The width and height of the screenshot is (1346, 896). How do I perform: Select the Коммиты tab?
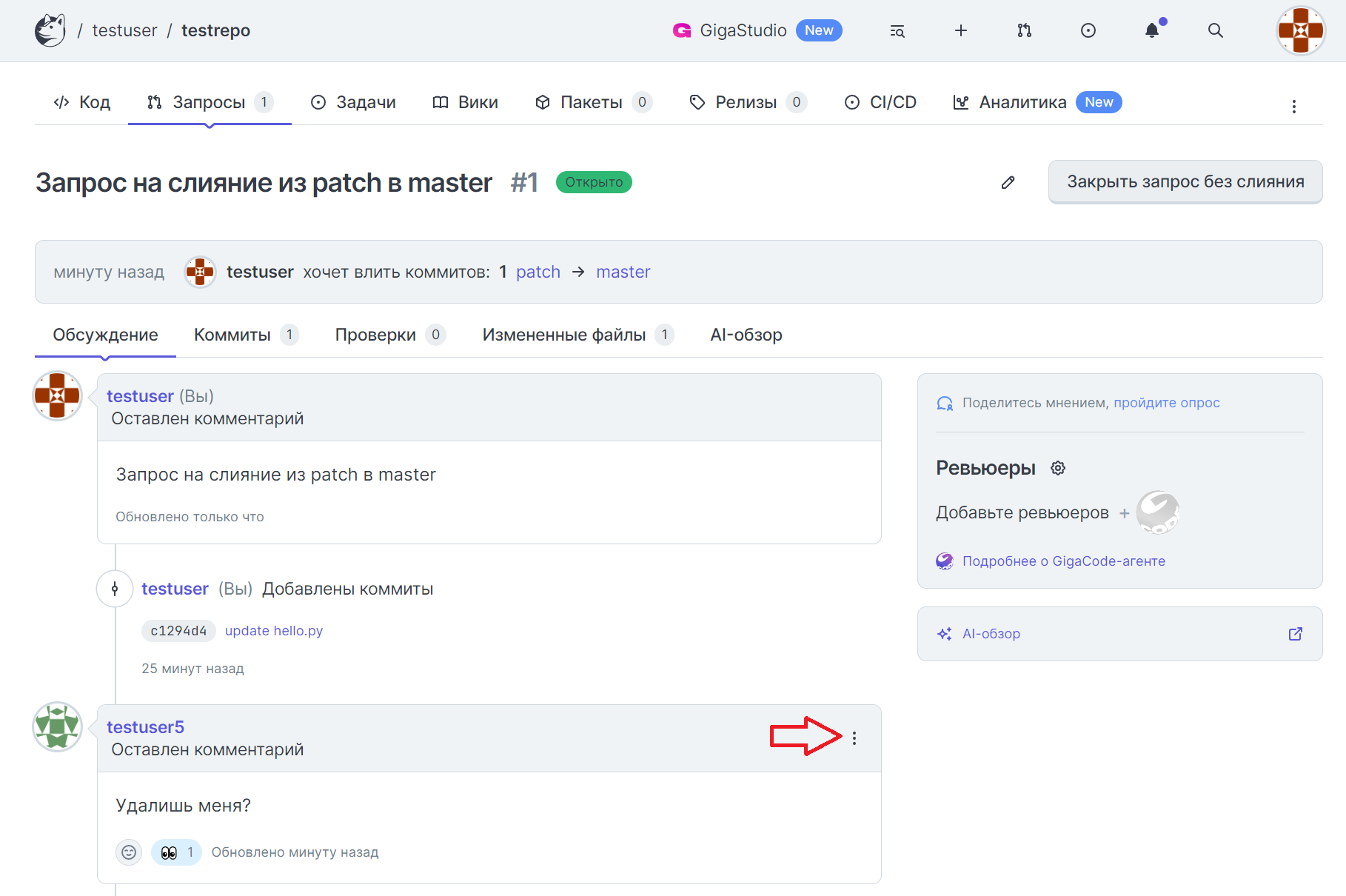click(x=246, y=335)
